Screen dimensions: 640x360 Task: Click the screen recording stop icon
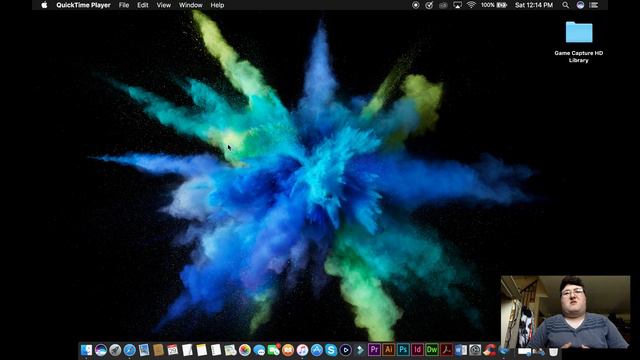click(x=416, y=5)
